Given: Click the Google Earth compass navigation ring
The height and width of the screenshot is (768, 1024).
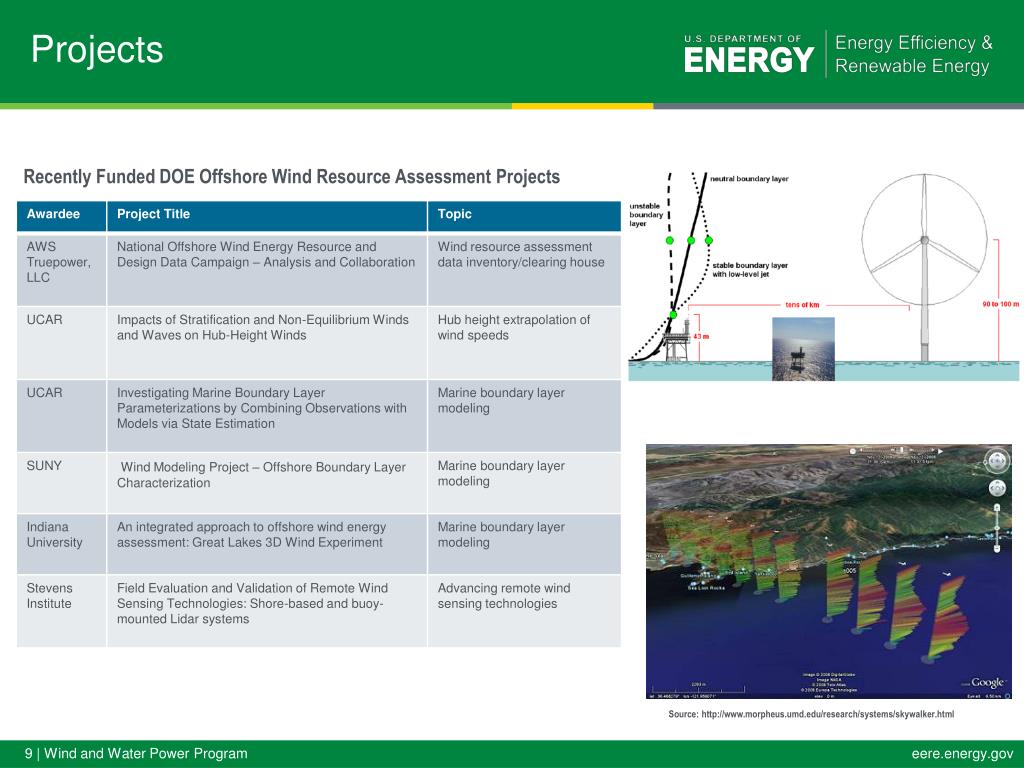Looking at the screenshot, I should tap(997, 462).
